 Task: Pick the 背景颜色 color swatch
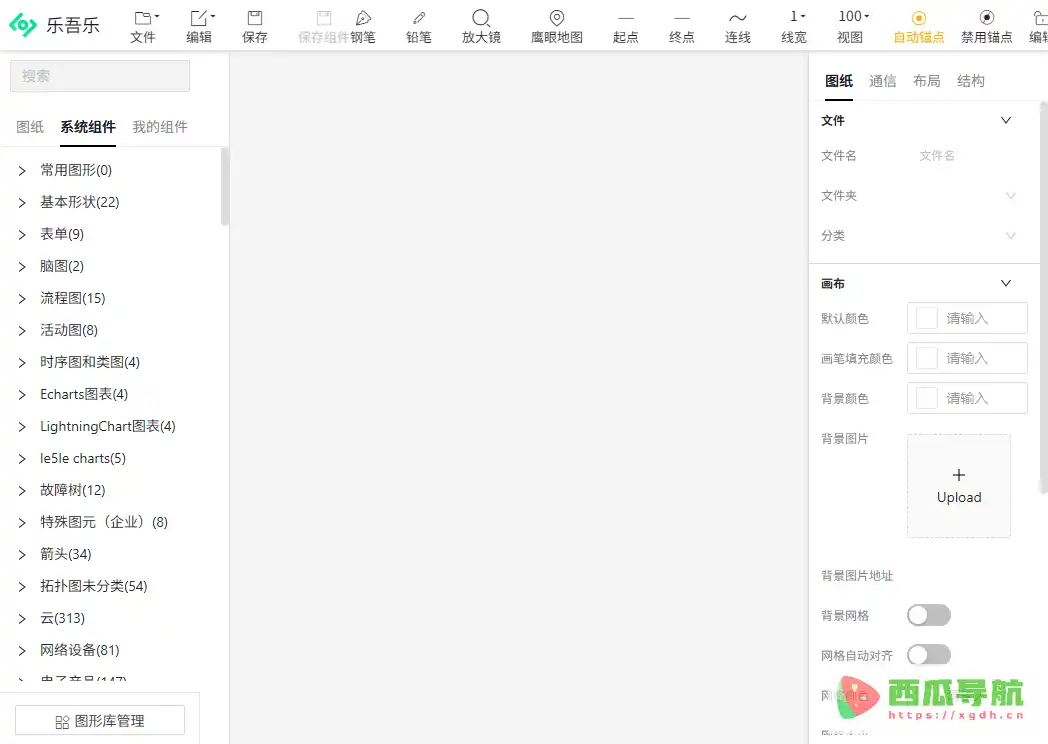tap(926, 398)
